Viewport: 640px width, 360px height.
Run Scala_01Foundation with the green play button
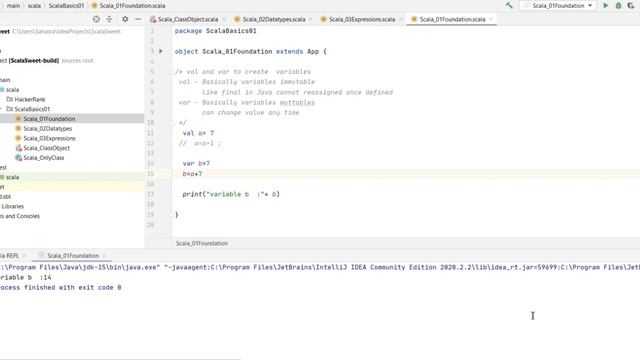pyautogui.click(x=606, y=6)
